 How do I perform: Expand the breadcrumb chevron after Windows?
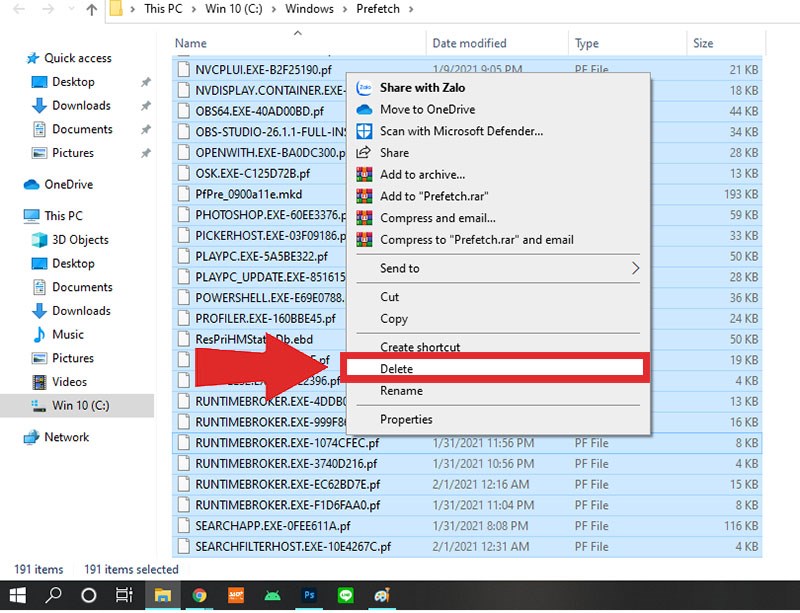345,9
